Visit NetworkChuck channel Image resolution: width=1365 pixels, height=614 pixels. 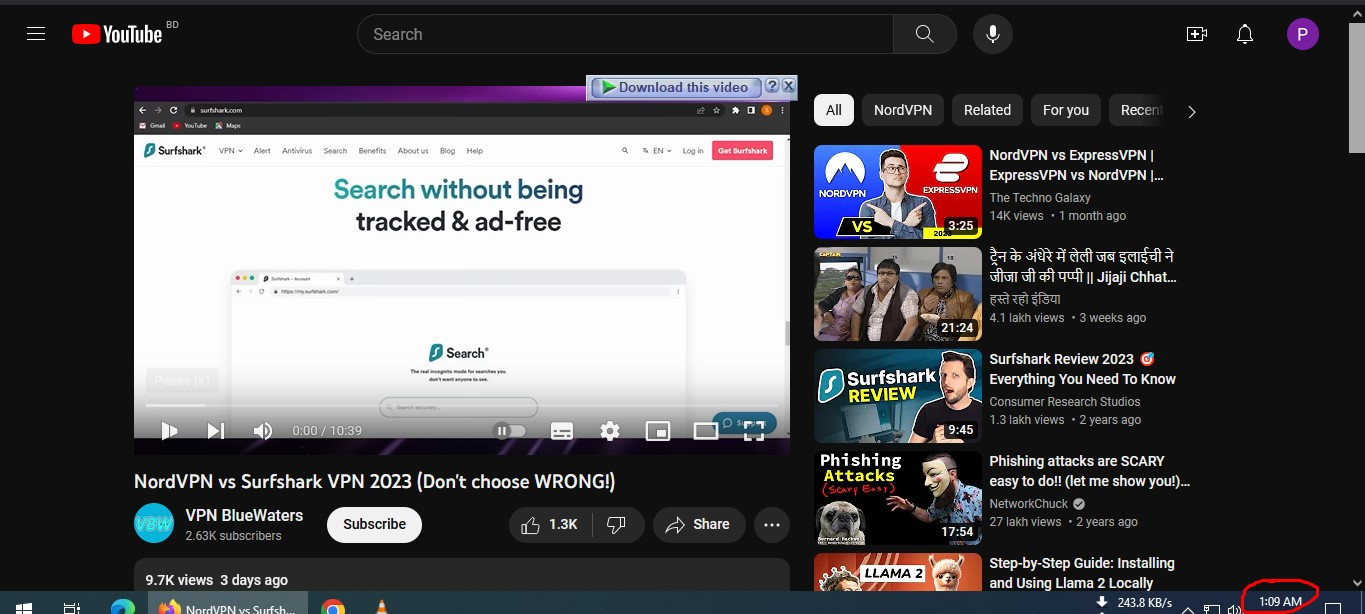point(1027,504)
